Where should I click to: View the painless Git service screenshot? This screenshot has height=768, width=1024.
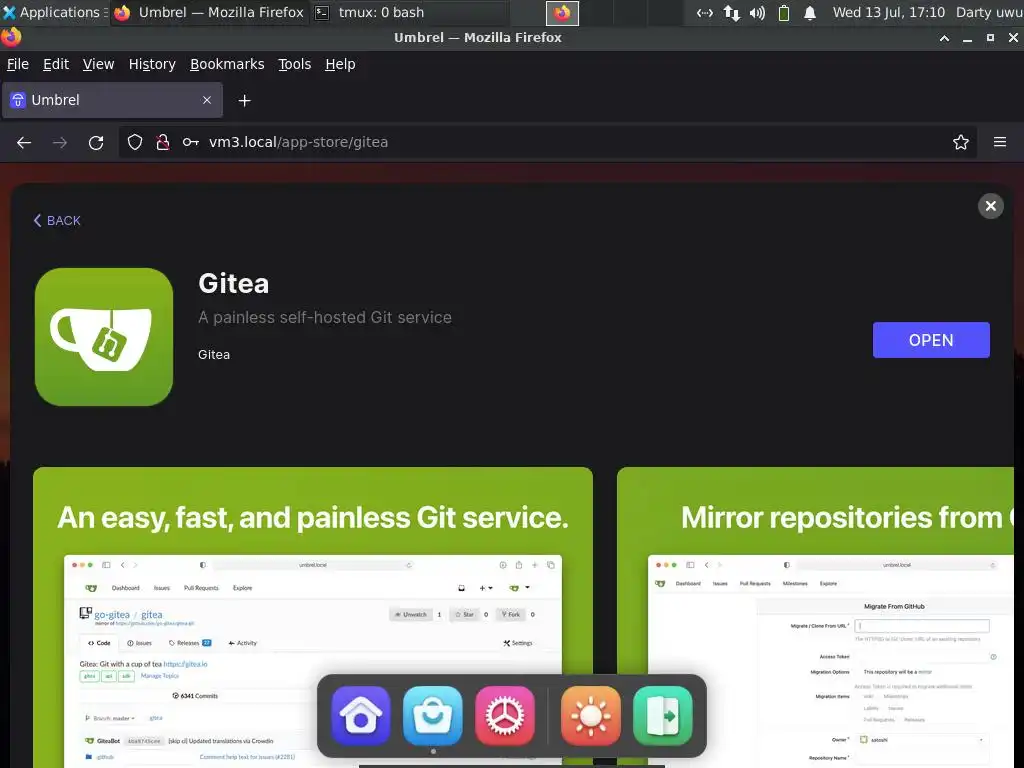tap(313, 617)
